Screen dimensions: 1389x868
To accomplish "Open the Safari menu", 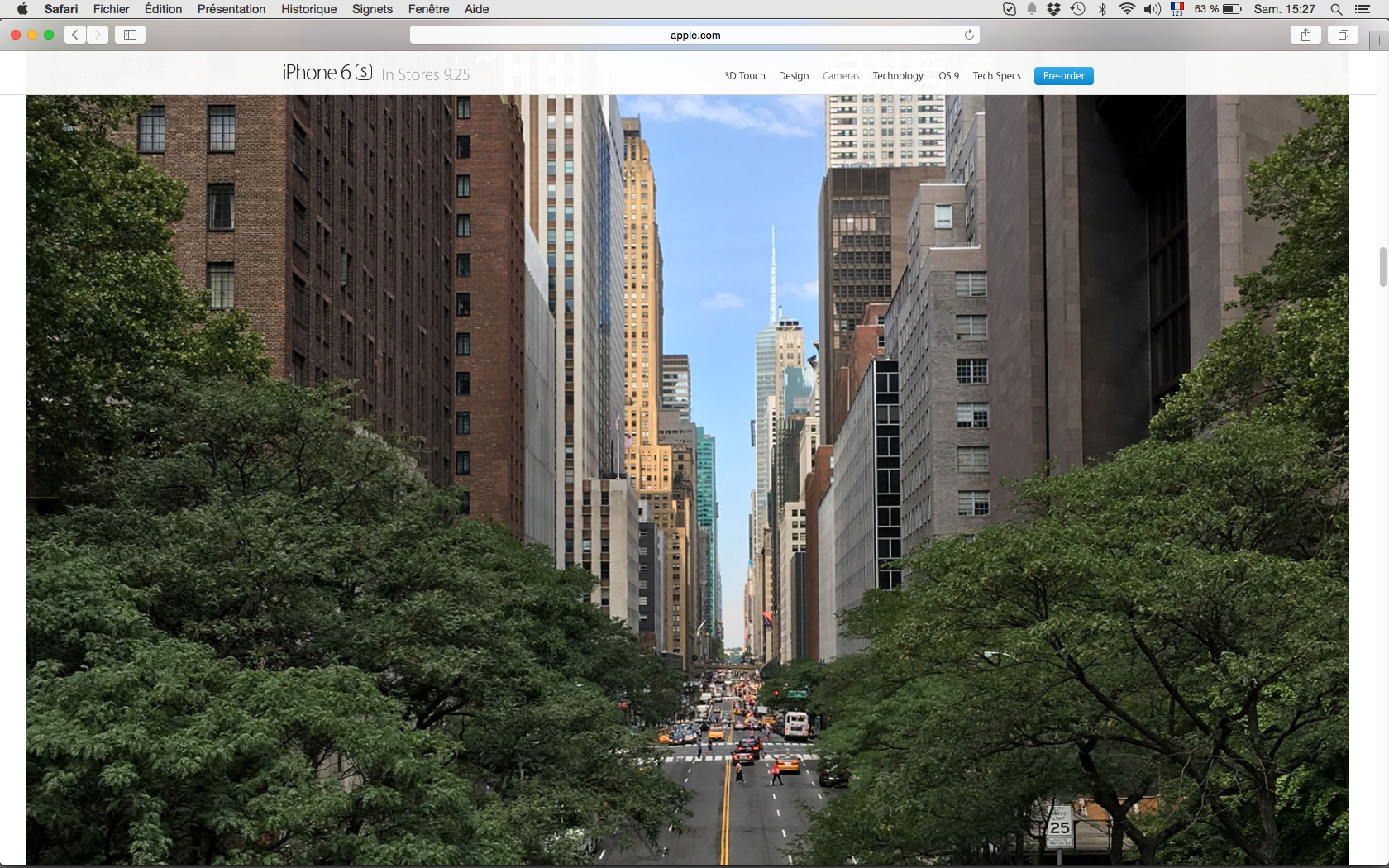I will coord(61,9).
